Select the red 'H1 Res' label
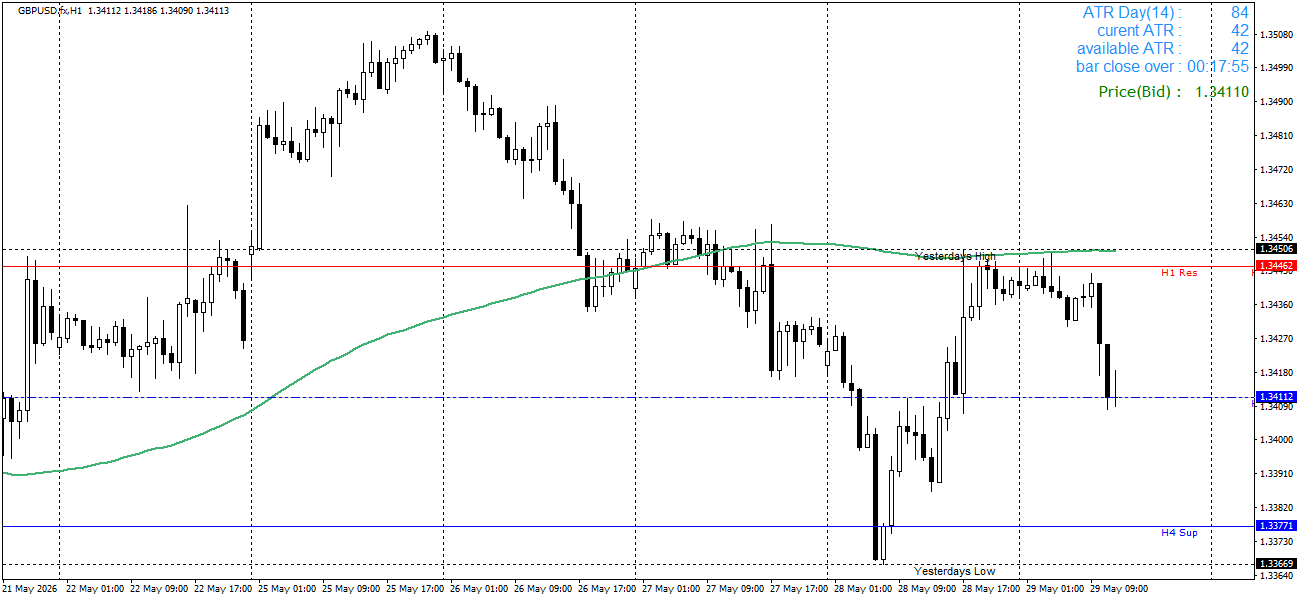Image resolution: width=1300 pixels, height=600 pixels. tap(1179, 273)
